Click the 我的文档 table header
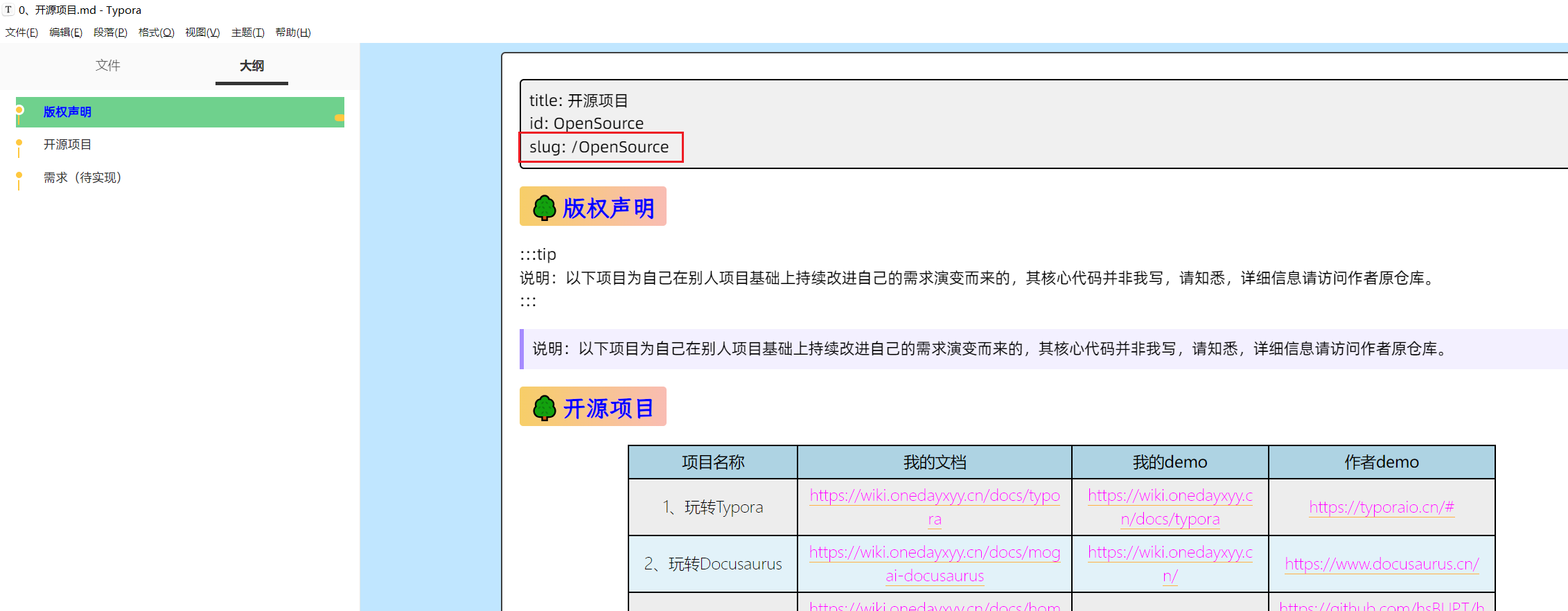The image size is (1568, 611). [x=935, y=462]
